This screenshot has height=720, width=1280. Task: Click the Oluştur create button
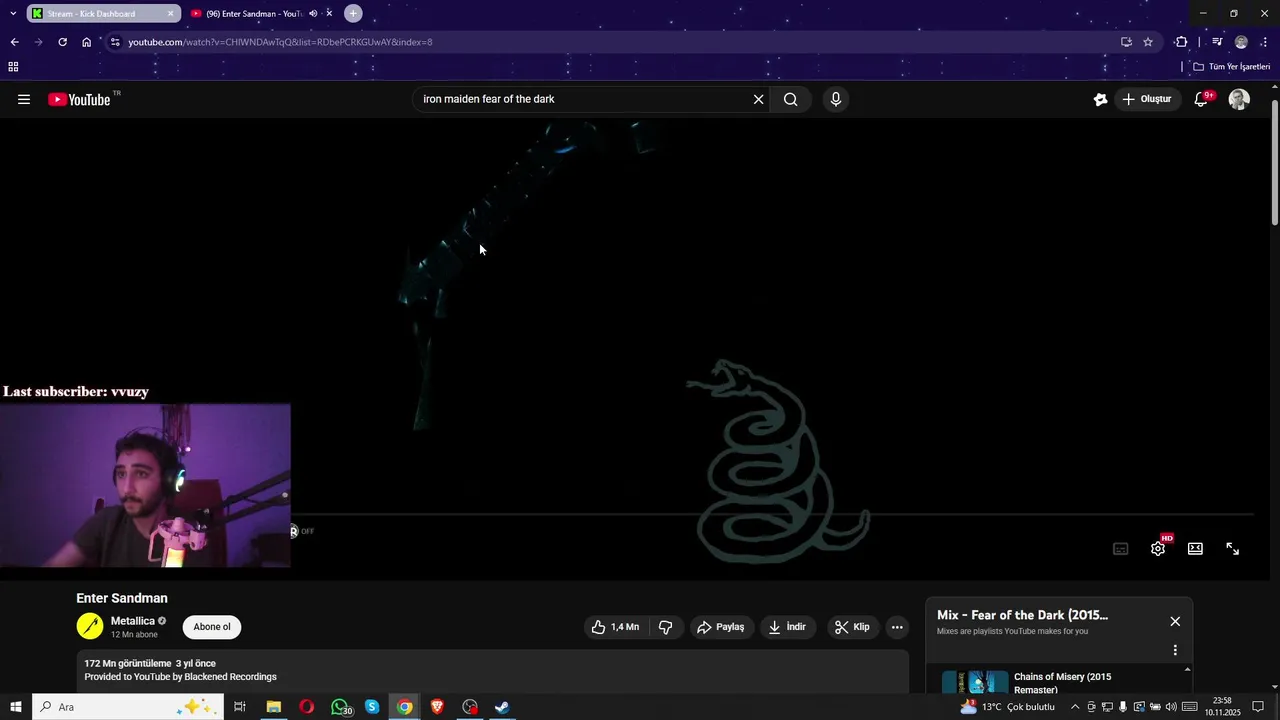tap(1146, 99)
